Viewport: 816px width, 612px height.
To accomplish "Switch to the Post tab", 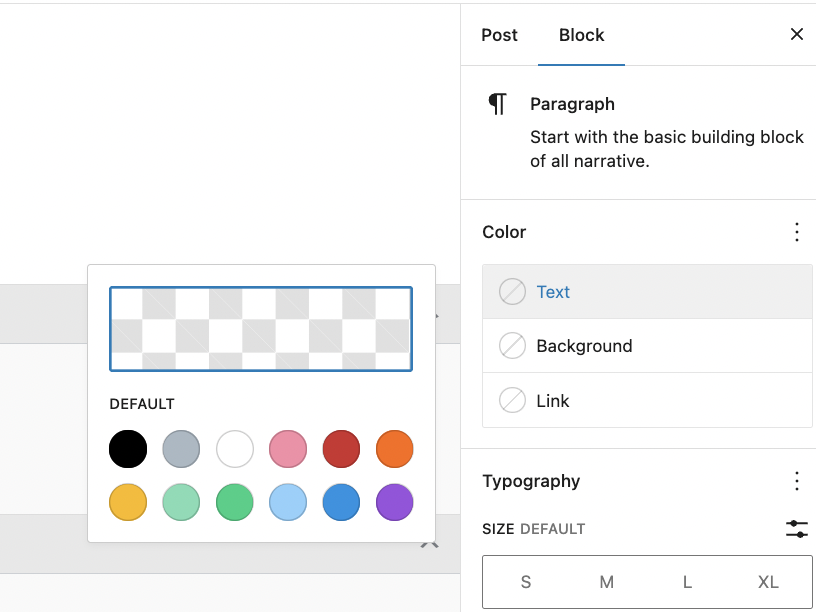I will click(499, 35).
